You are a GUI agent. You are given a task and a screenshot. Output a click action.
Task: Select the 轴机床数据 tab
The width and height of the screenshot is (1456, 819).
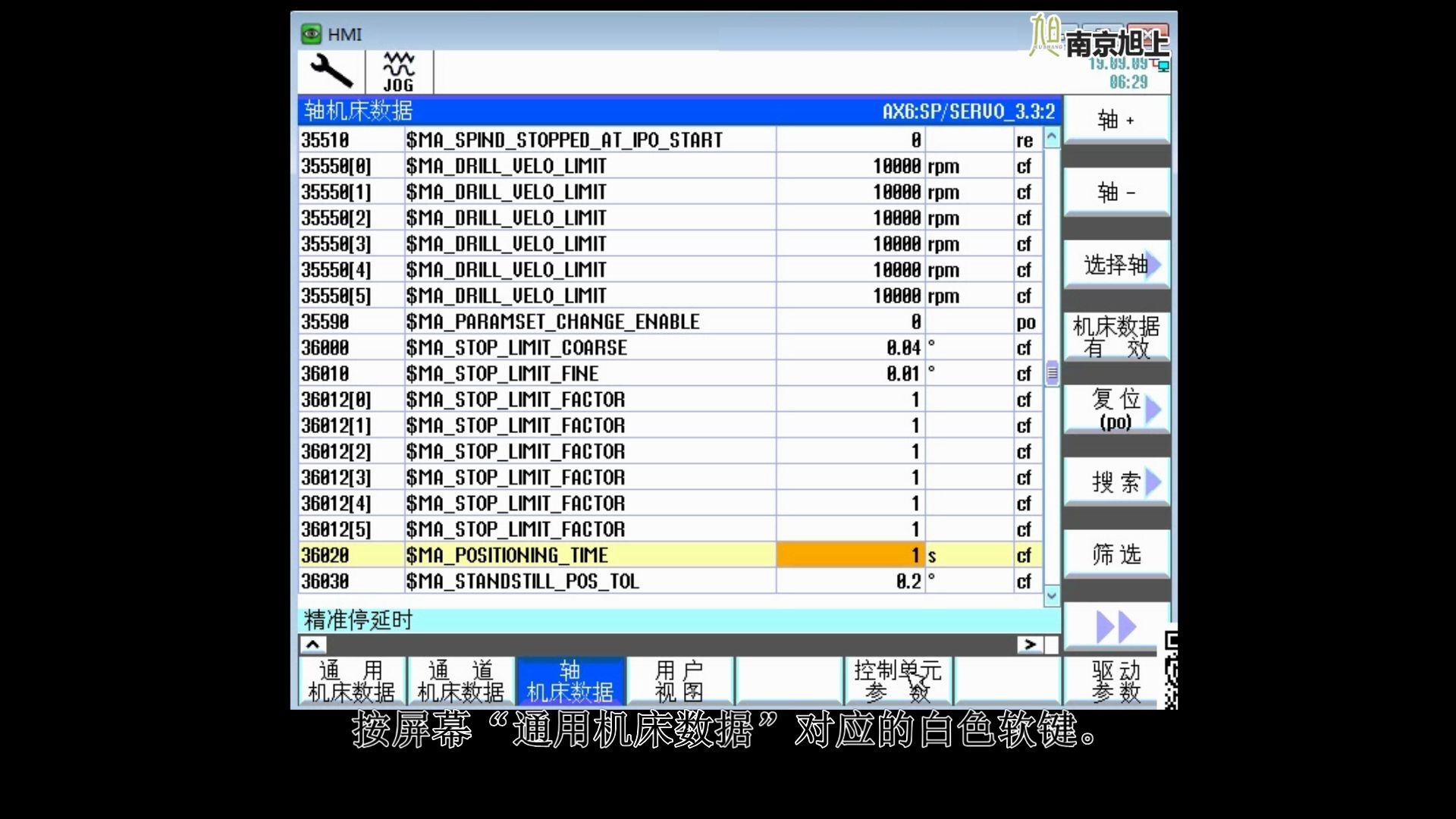570,681
